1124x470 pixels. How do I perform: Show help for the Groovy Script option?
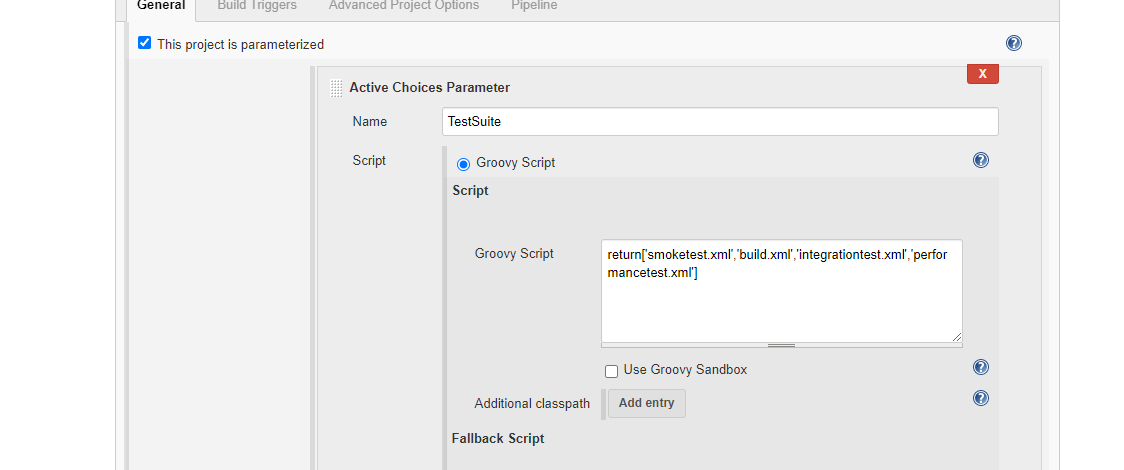coord(980,160)
